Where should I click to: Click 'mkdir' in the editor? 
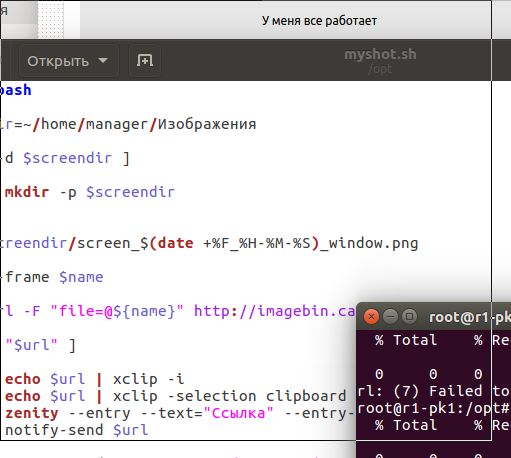click(27, 192)
